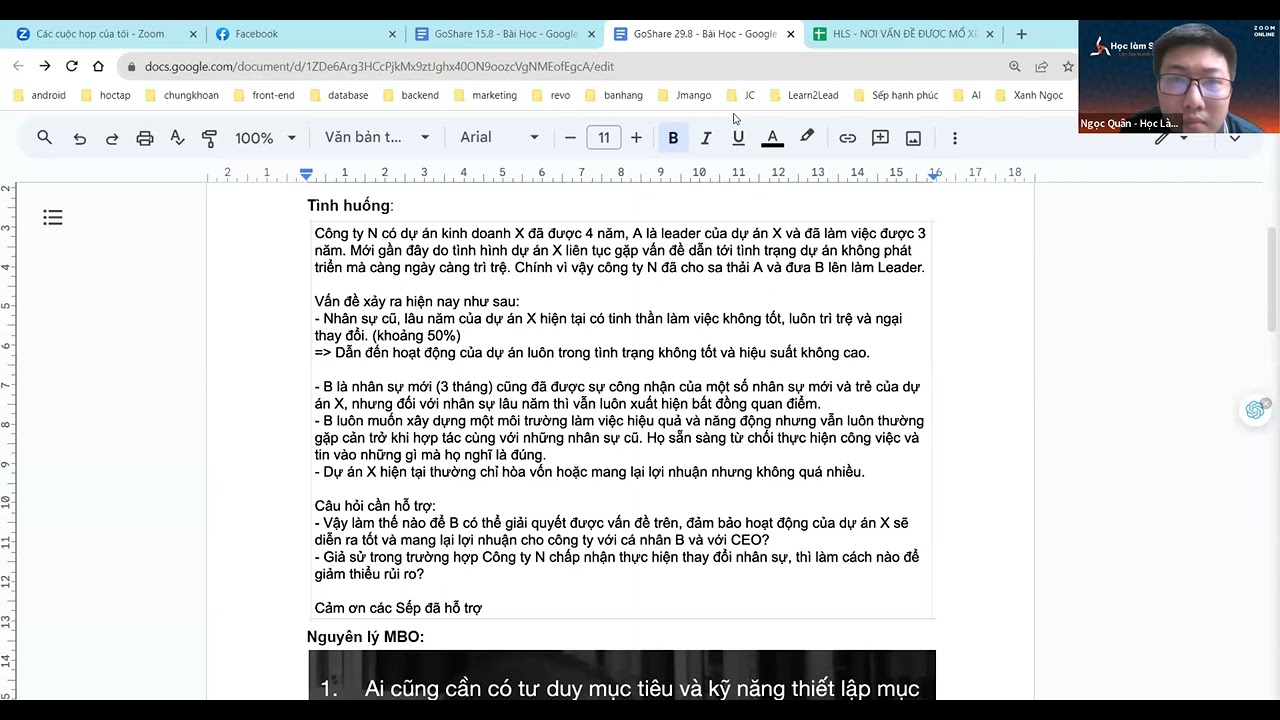This screenshot has height=720, width=1280.
Task: Click the 'Nguyên lý MBO:' heading text
Action: coord(365,637)
